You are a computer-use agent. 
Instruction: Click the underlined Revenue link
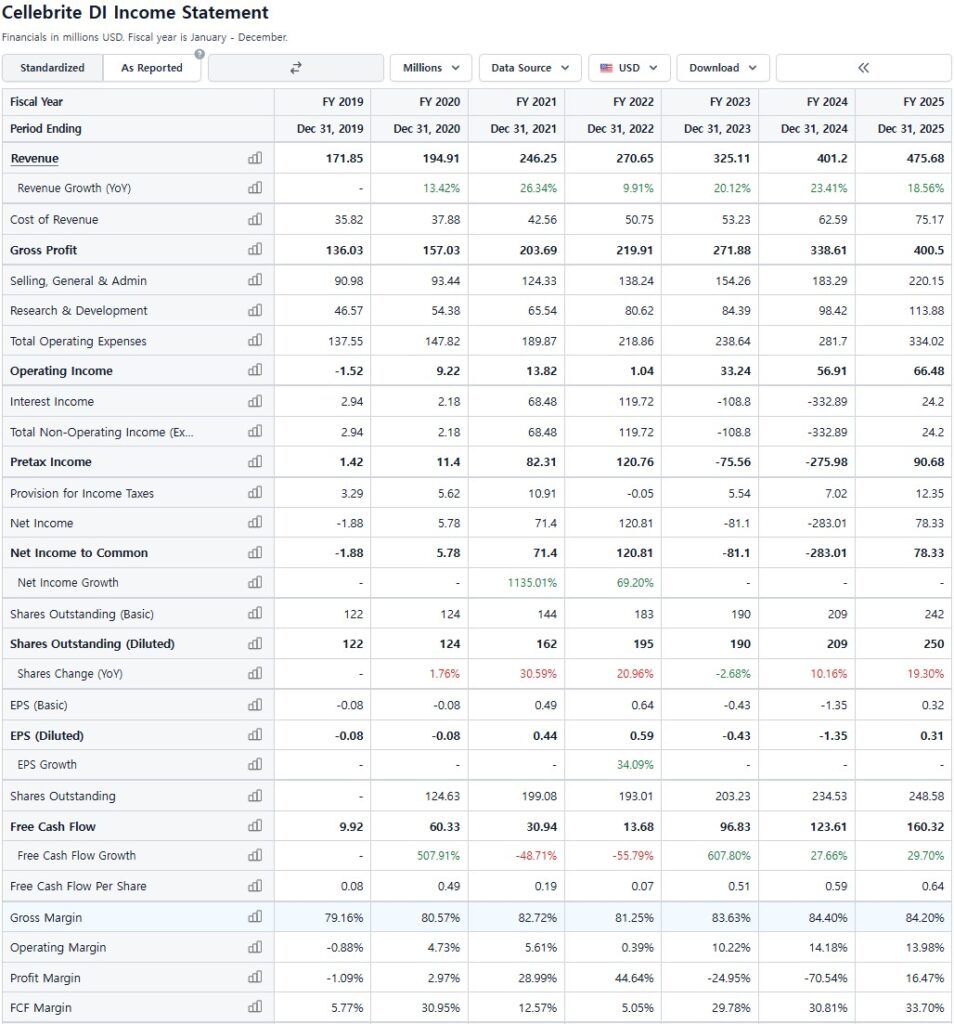[34, 158]
